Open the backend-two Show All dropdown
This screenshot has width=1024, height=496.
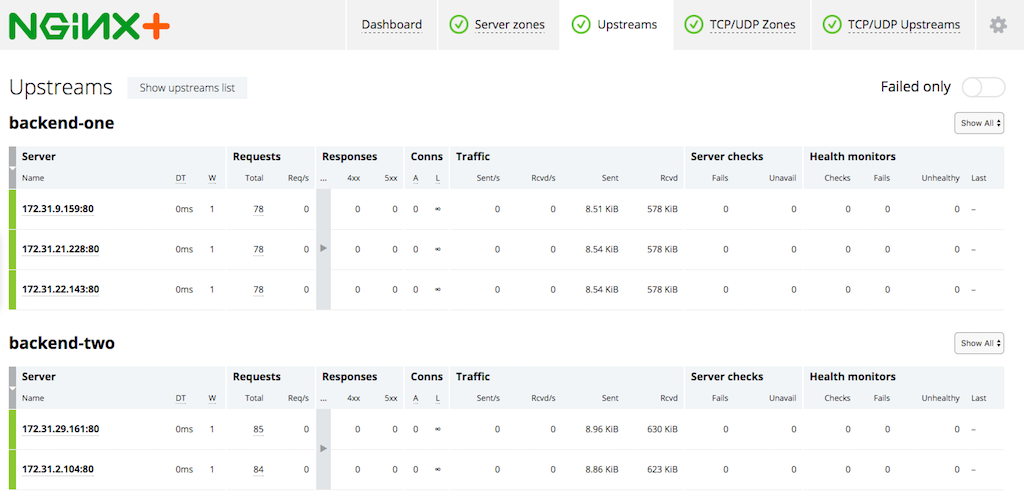coord(979,343)
